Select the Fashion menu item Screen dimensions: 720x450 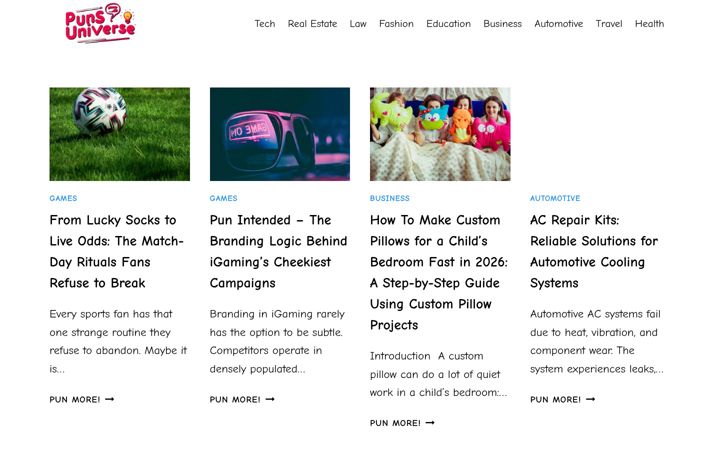396,23
